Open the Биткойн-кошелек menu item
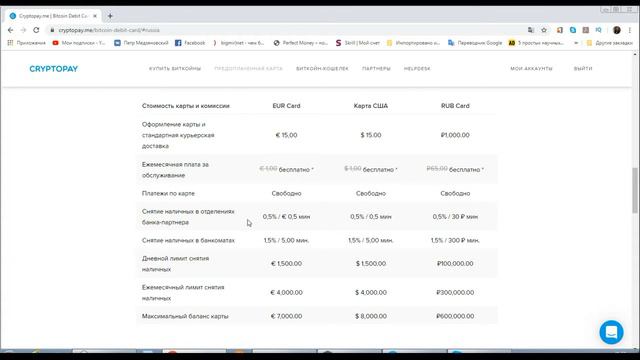 click(x=322, y=69)
